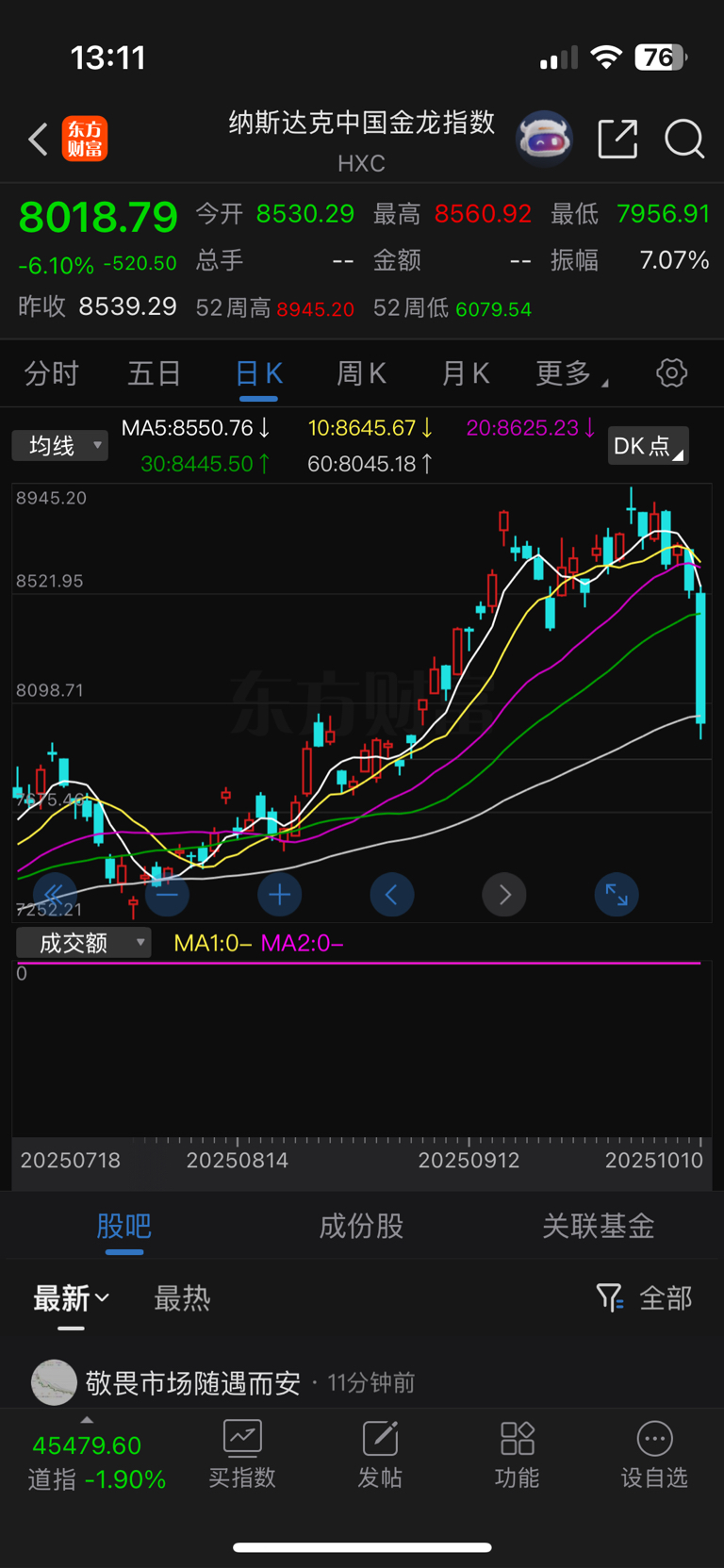The width and height of the screenshot is (724, 1568).
Task: Tap the 52周低 value 6079.54
Action: point(493,309)
